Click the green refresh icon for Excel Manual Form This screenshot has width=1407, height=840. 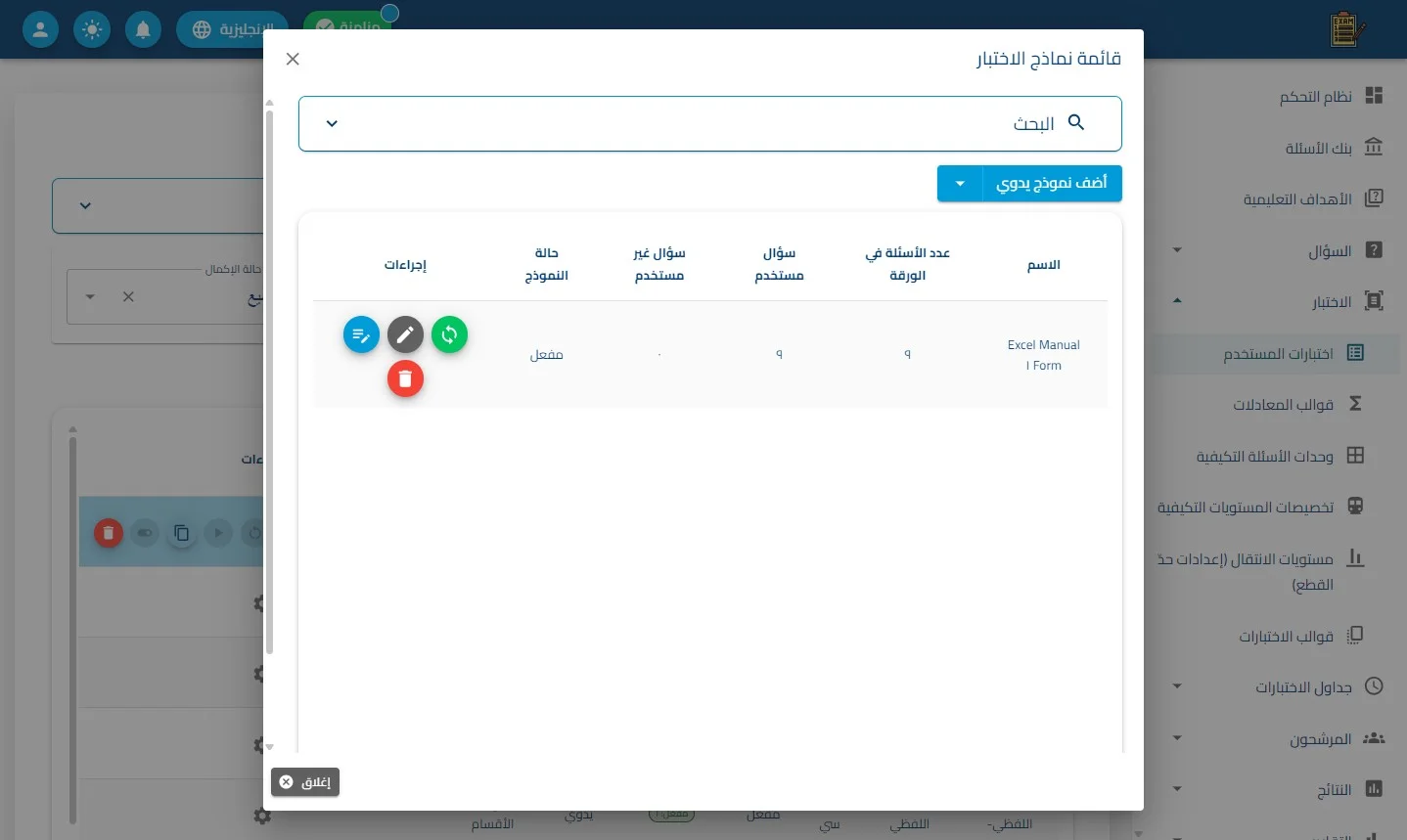(449, 335)
